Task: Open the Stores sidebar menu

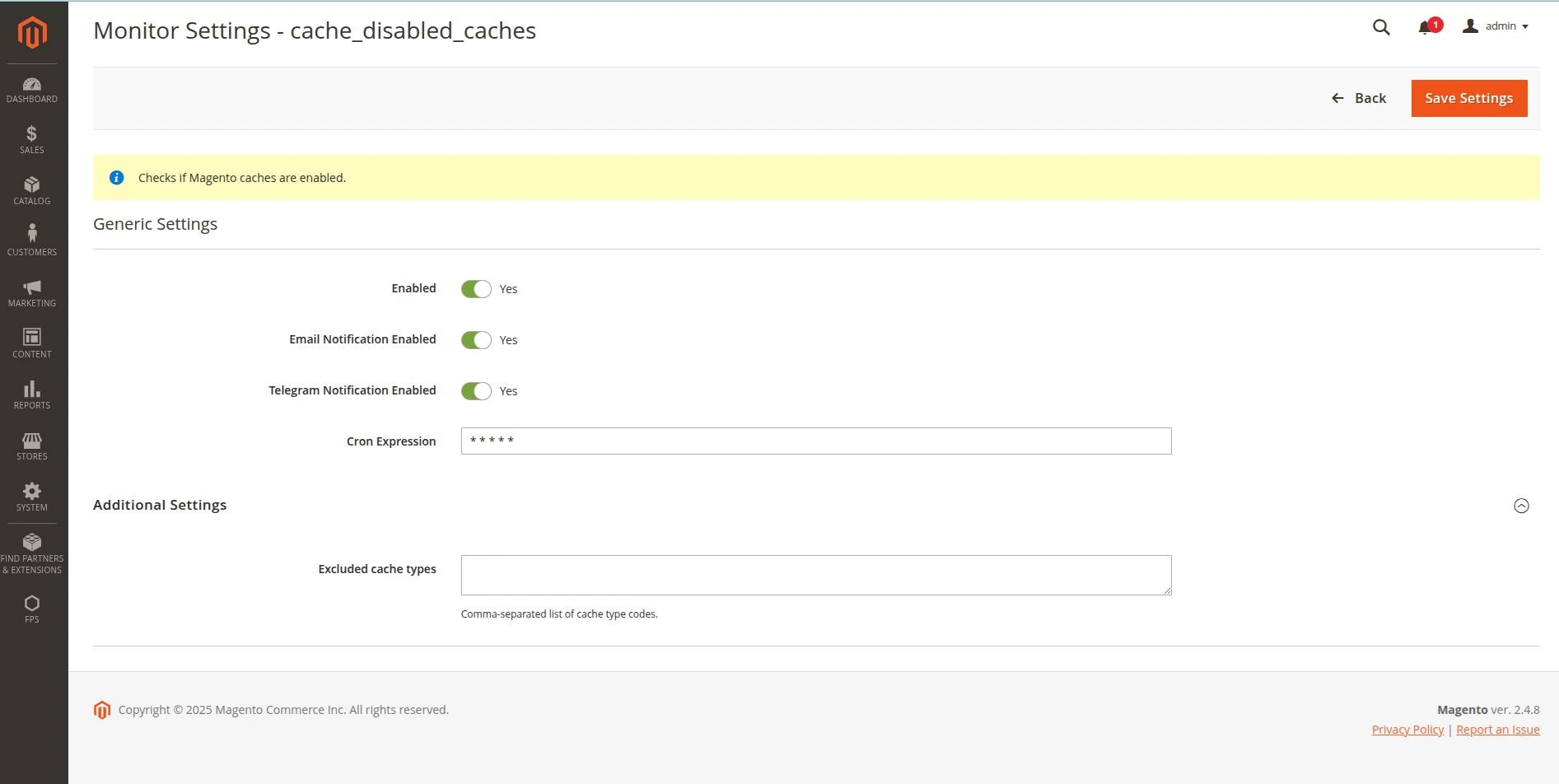Action: [x=31, y=444]
